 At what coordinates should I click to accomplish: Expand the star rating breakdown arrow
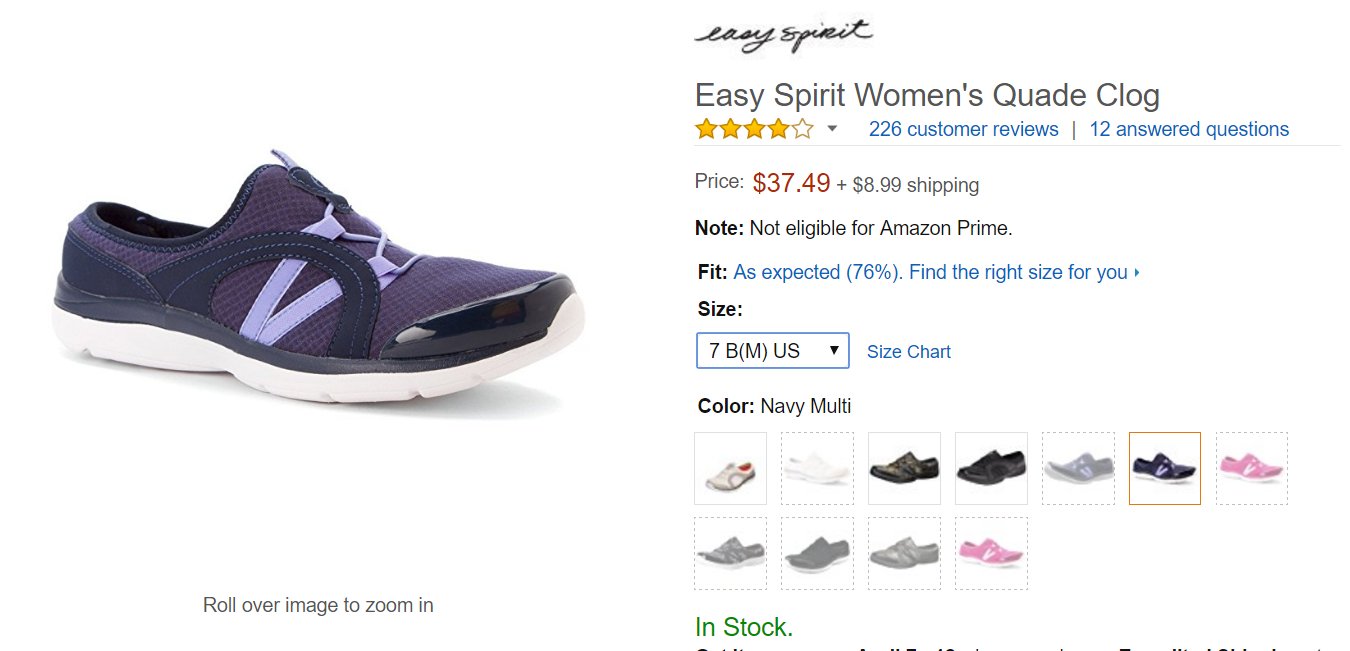pos(832,129)
